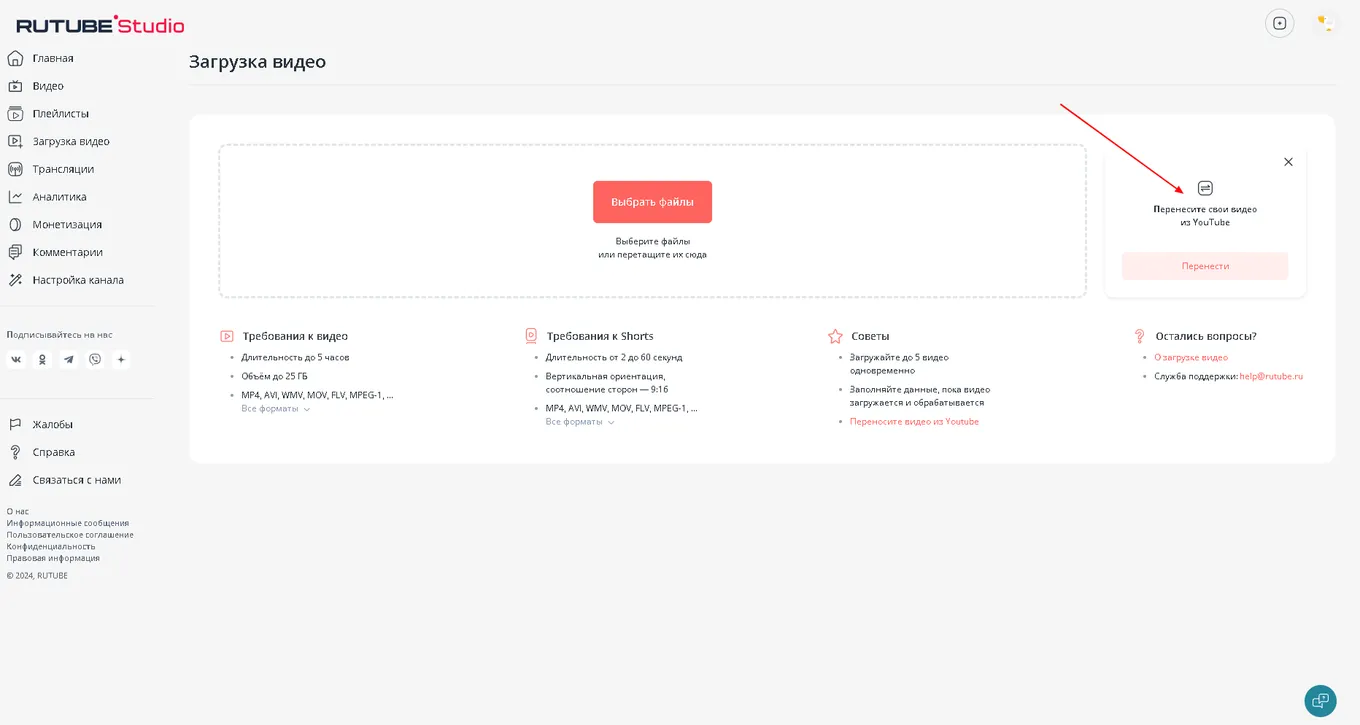Viewport: 1360px width, 725px height.
Task: Open Настройка канала in the sidebar
Action: (x=77, y=280)
